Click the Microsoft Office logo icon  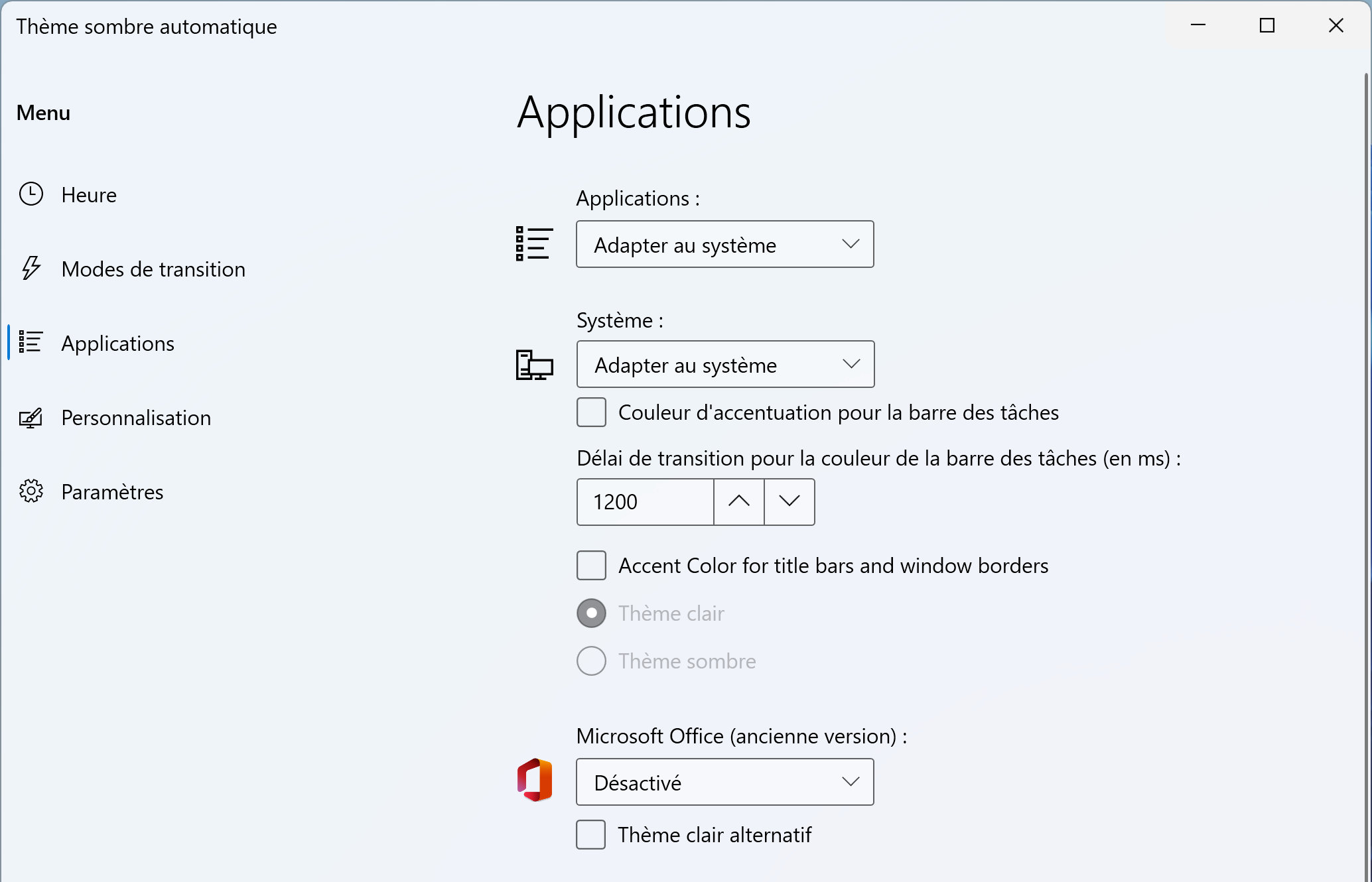pos(535,781)
